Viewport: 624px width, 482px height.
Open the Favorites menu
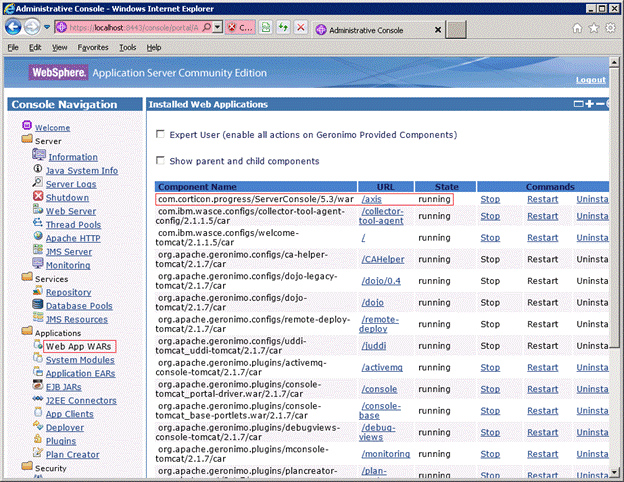pyautogui.click(x=93, y=48)
